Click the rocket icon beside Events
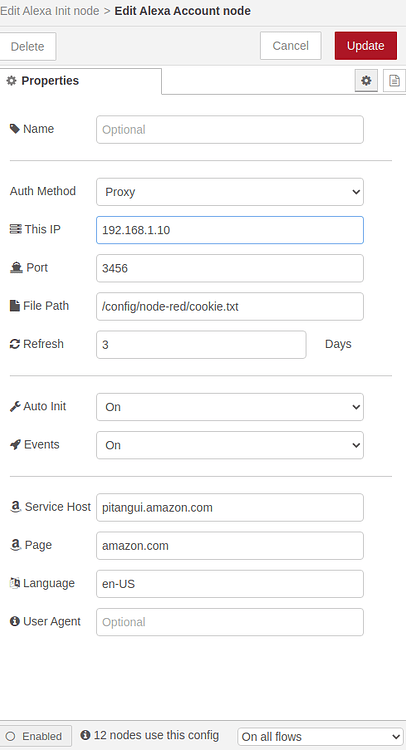The height and width of the screenshot is (750, 406). (x=15, y=444)
